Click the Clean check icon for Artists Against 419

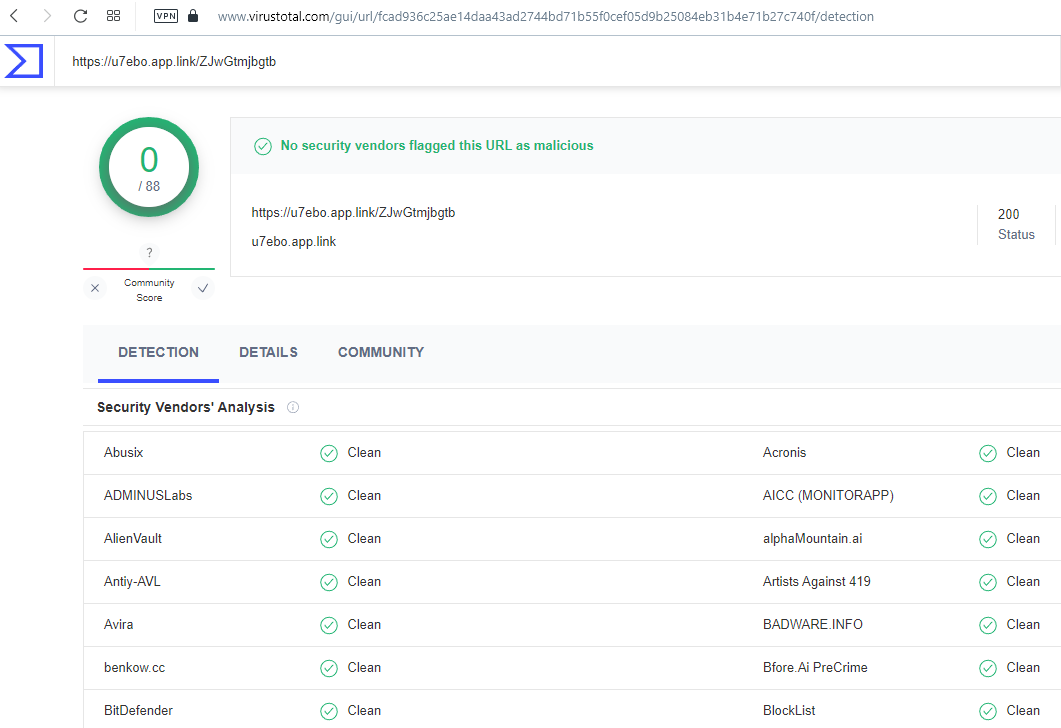point(988,583)
